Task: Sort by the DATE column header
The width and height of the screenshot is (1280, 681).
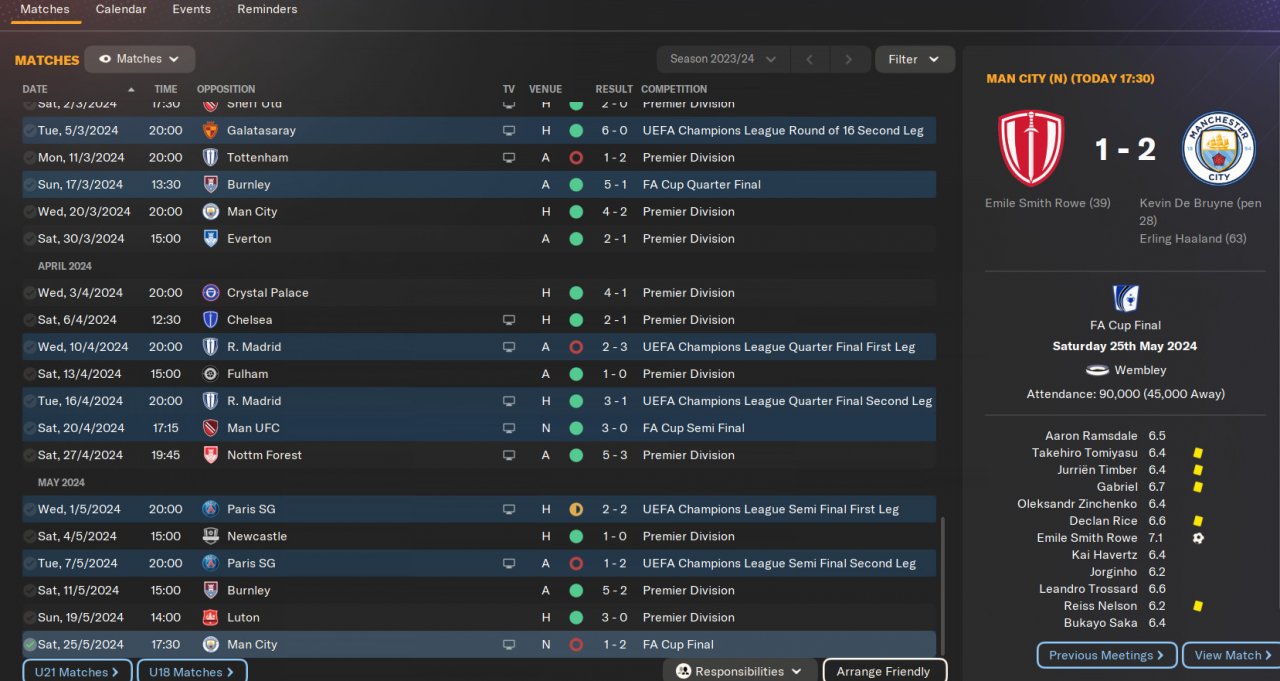Action: (35, 89)
